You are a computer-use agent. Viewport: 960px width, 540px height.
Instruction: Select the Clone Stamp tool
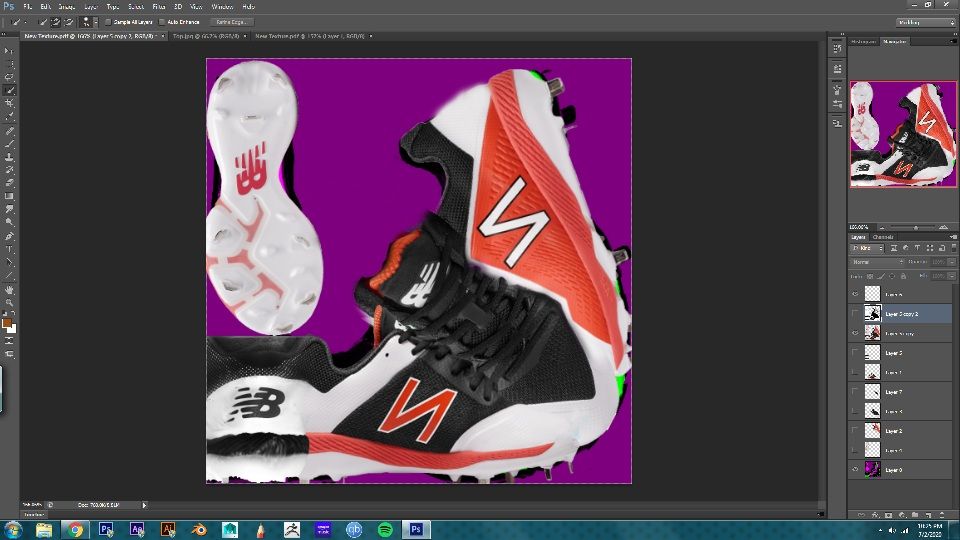click(9, 157)
